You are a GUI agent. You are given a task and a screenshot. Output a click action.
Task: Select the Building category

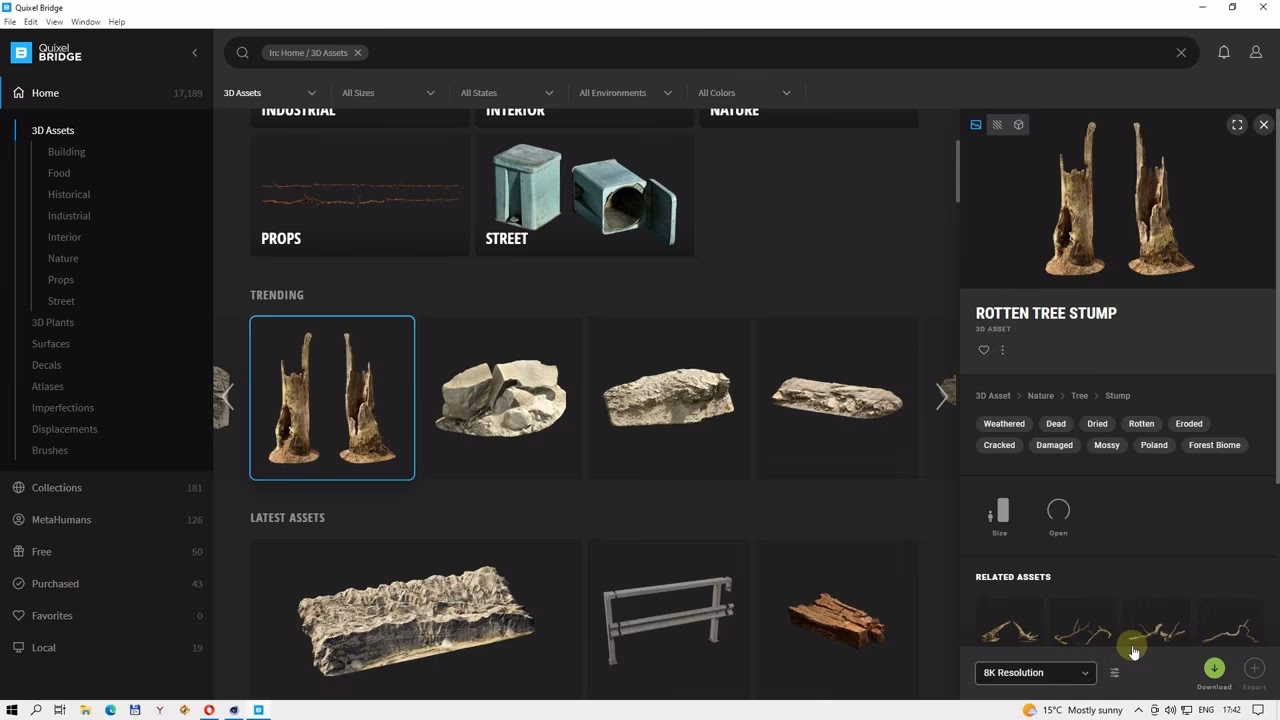click(67, 152)
